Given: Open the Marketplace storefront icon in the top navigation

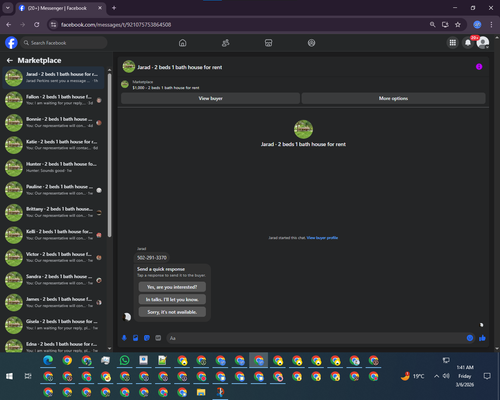Looking at the screenshot, I should coord(268,43).
